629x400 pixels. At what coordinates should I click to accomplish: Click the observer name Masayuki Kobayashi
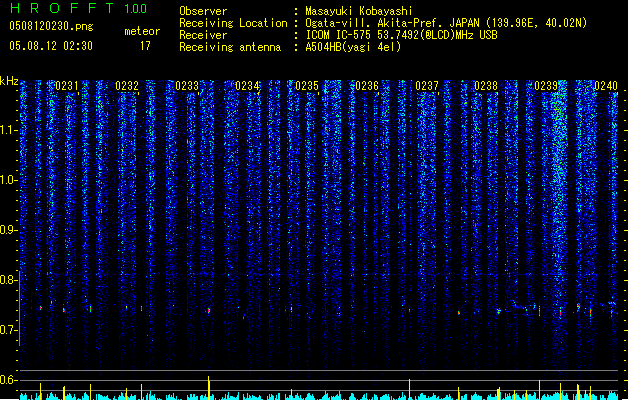click(359, 11)
